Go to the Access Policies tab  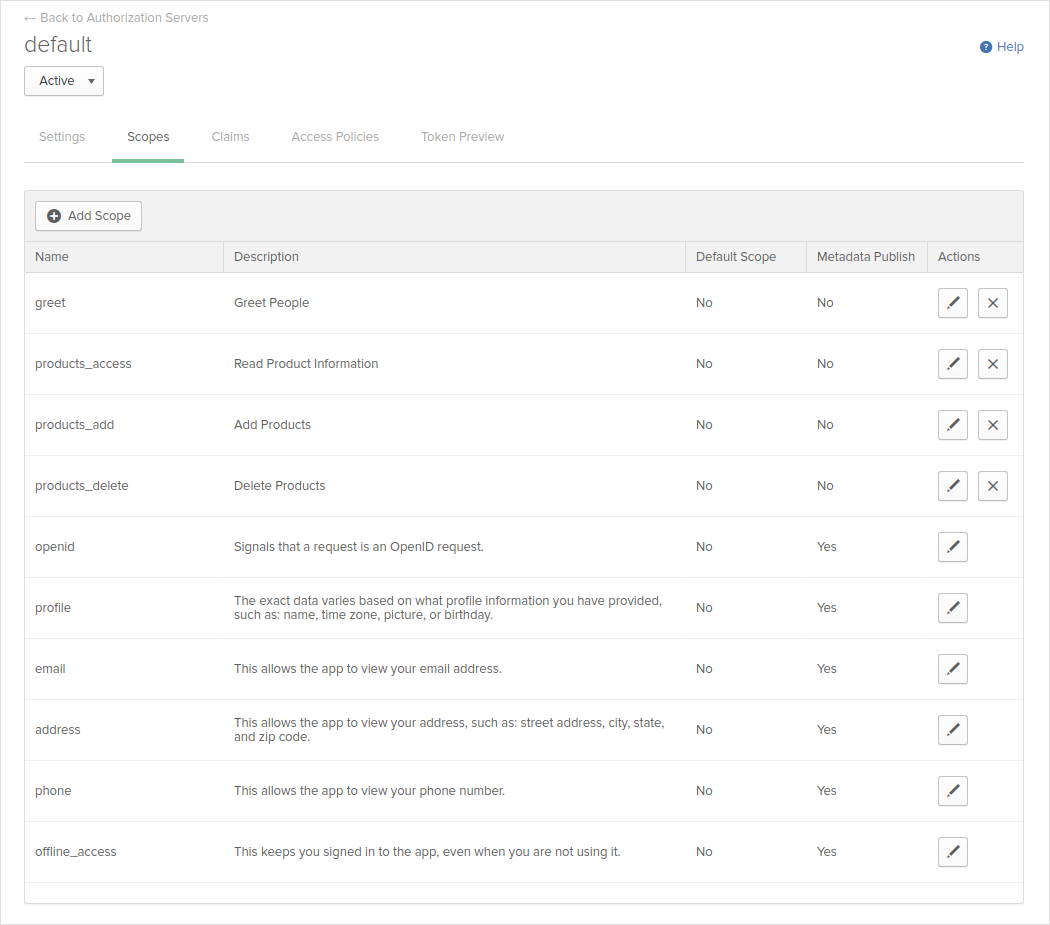tap(335, 137)
